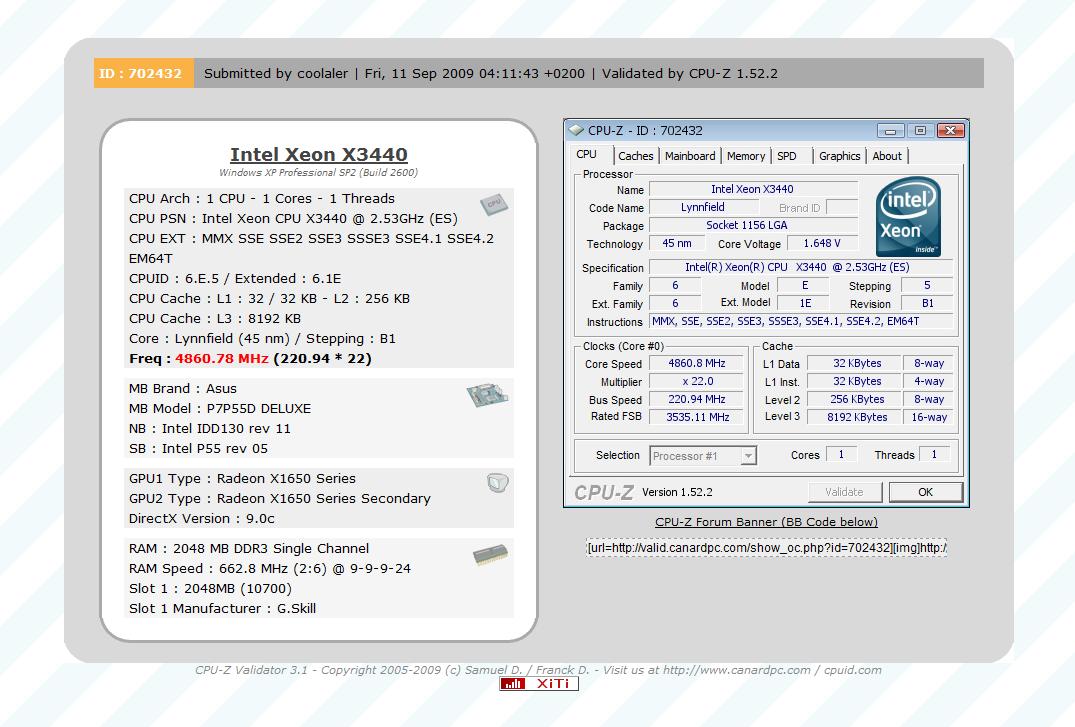
Task: Click the RAM Speed : 662.8 MHz line
Action: coord(269,569)
